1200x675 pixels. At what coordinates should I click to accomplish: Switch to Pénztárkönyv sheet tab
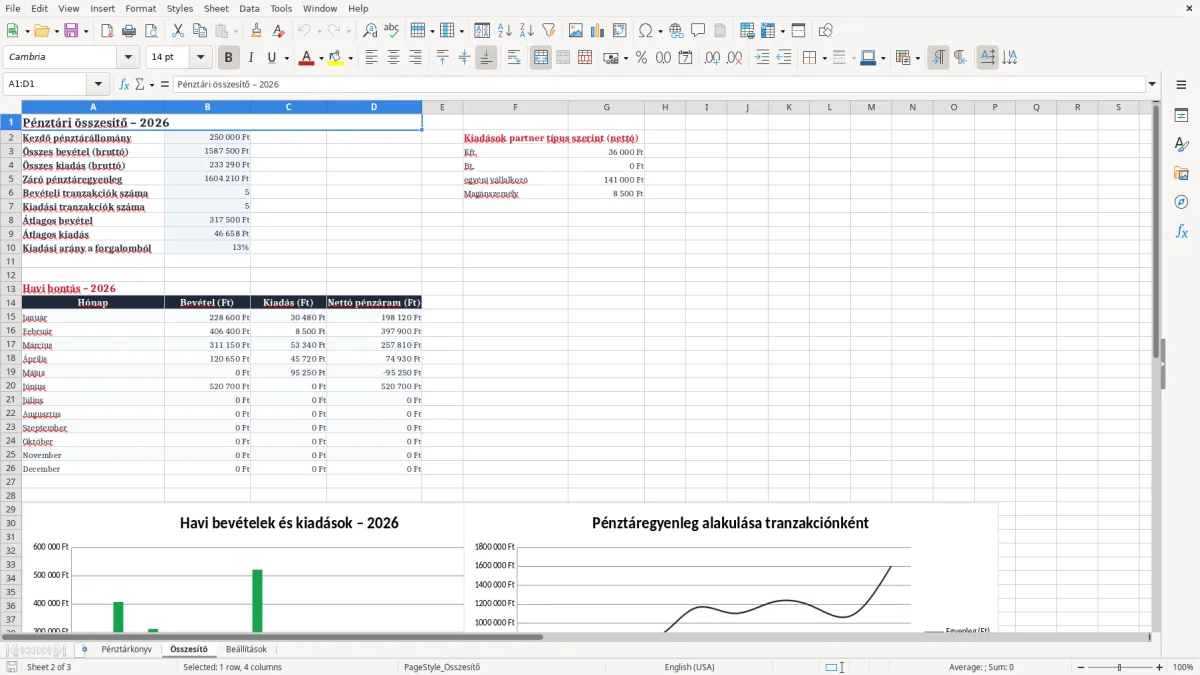coord(126,649)
